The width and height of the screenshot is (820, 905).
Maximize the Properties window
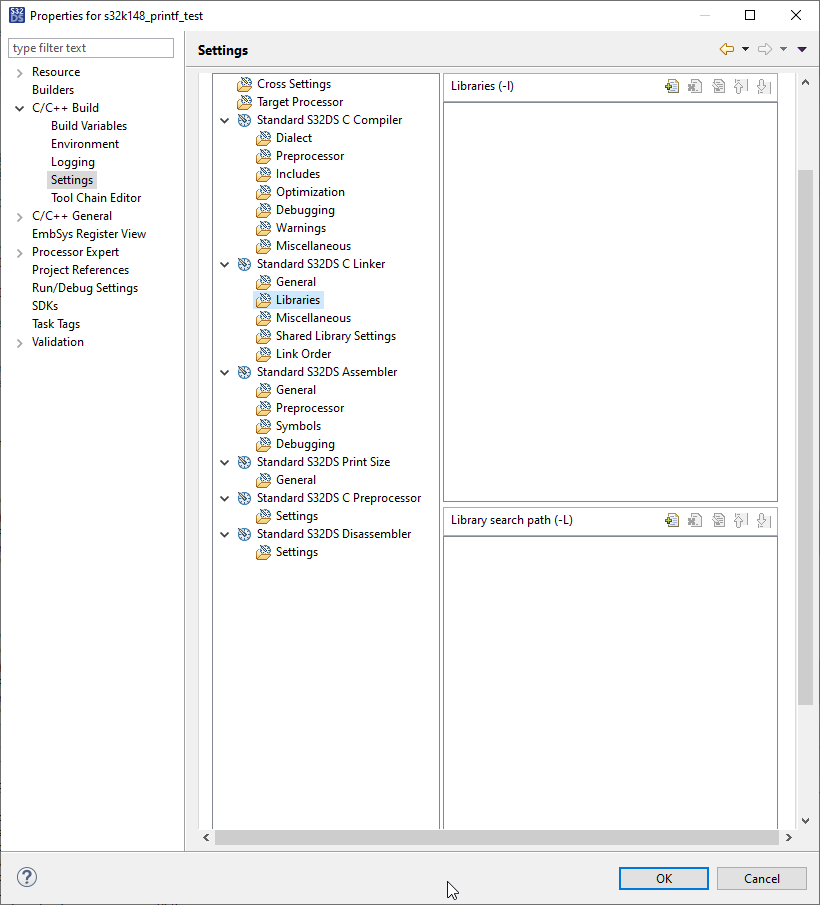coord(750,15)
